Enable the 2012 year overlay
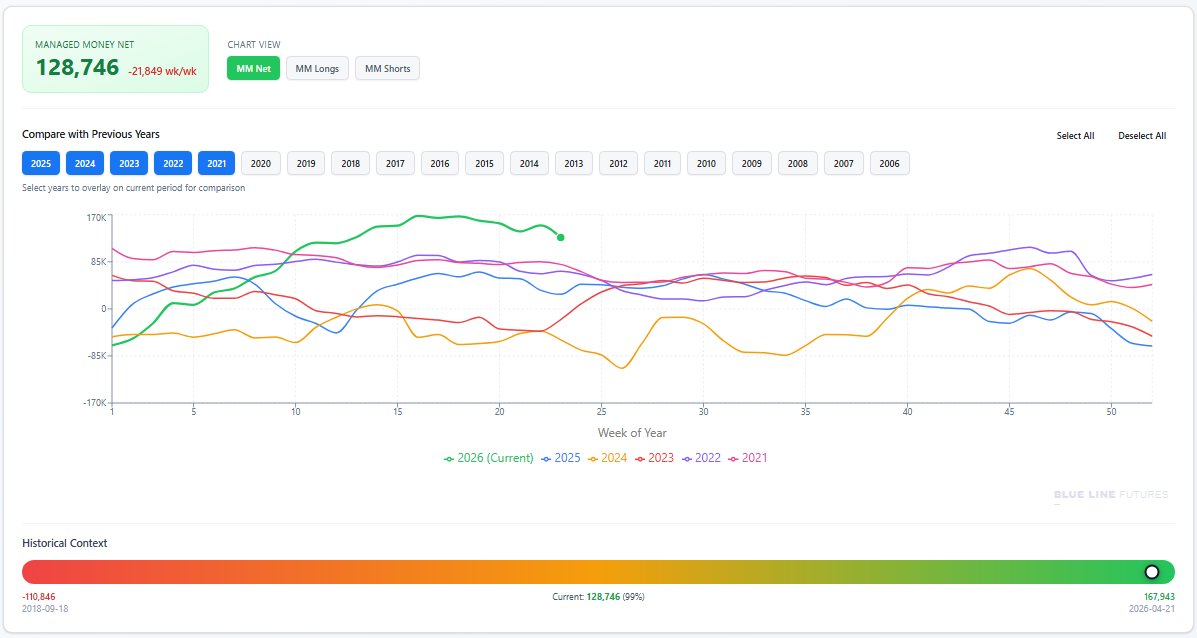The width and height of the screenshot is (1197, 638). click(618, 163)
